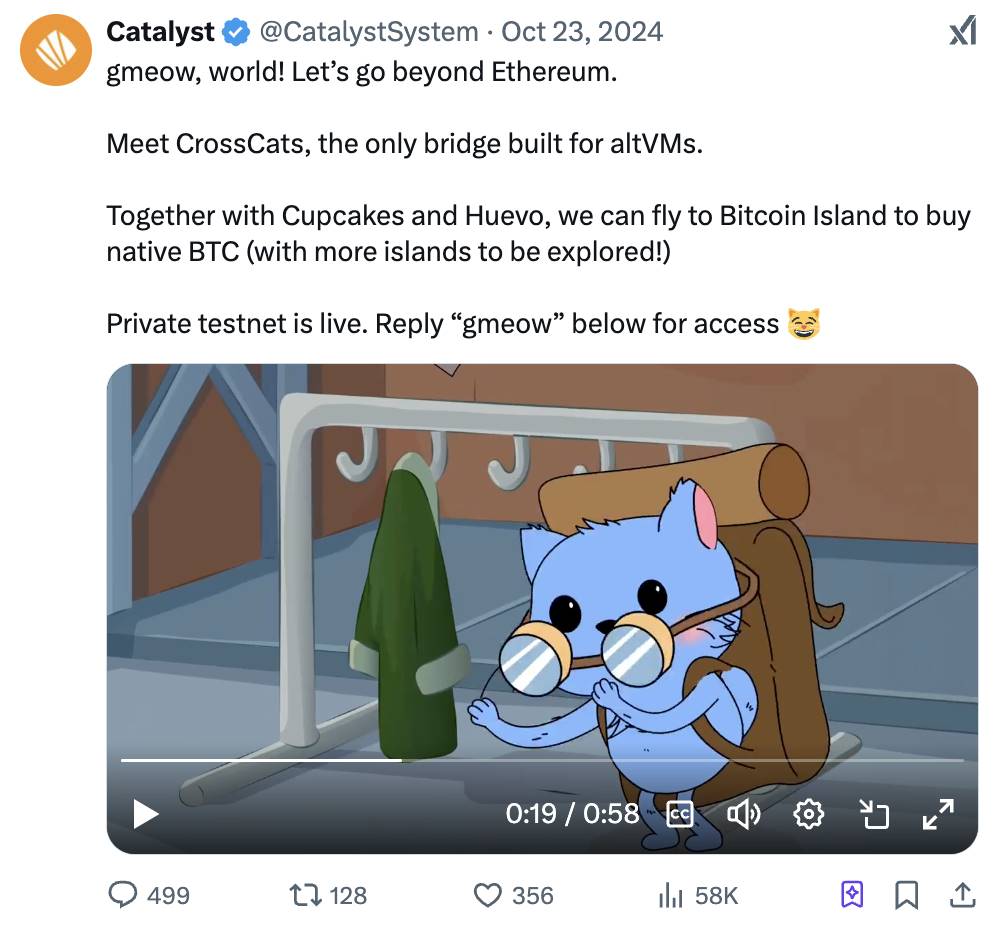1004x930 pixels.
Task: Open video settings gear menu
Action: (x=808, y=814)
